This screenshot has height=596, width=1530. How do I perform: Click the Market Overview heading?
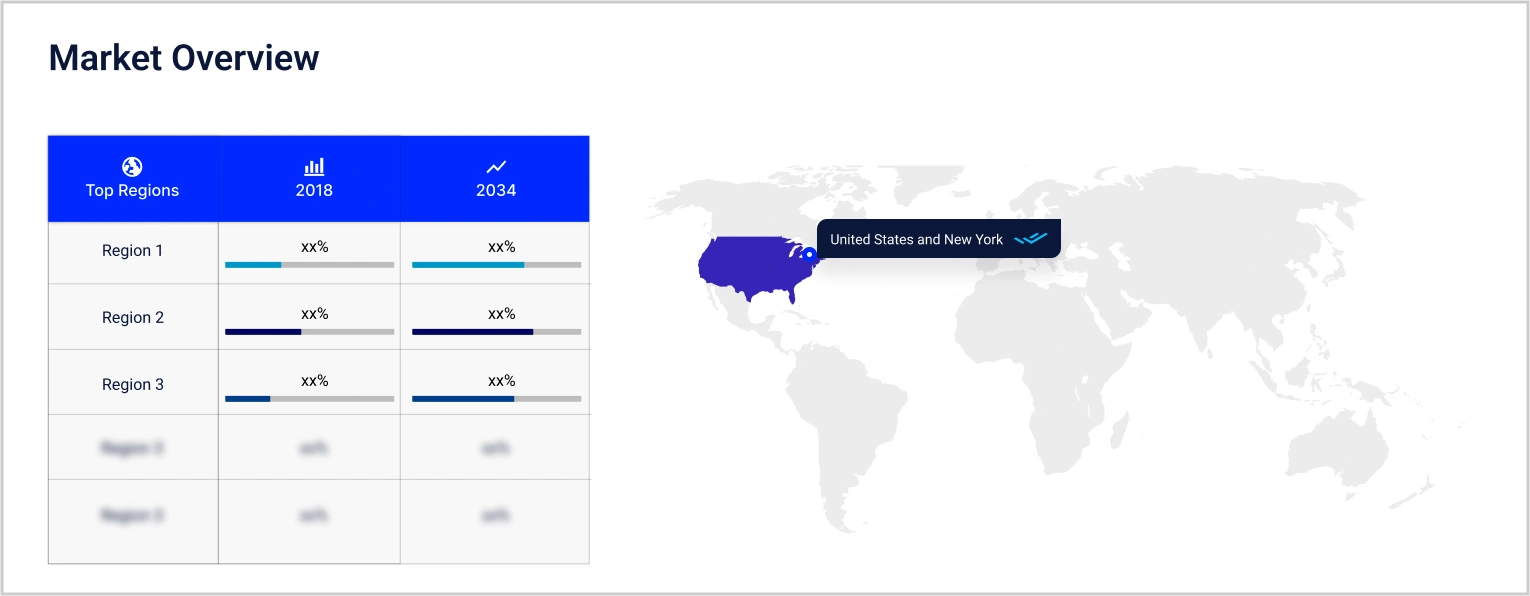click(184, 58)
